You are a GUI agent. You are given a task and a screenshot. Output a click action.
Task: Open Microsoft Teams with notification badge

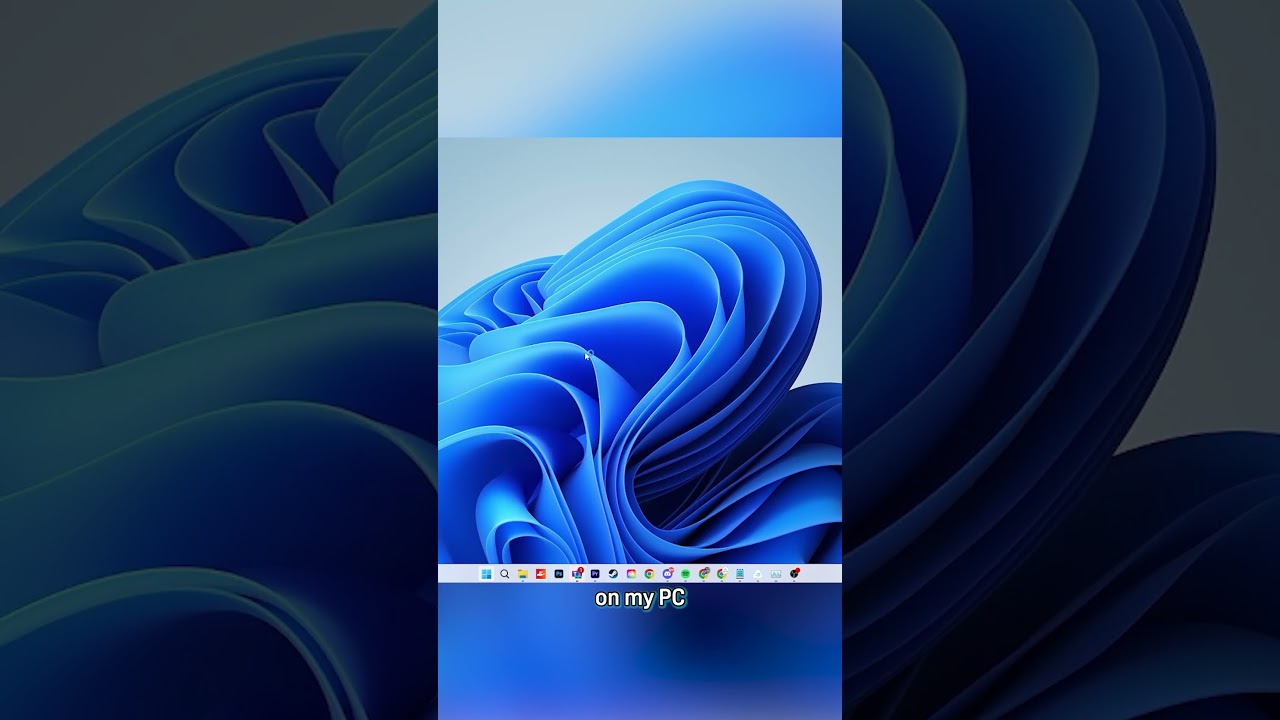click(577, 574)
